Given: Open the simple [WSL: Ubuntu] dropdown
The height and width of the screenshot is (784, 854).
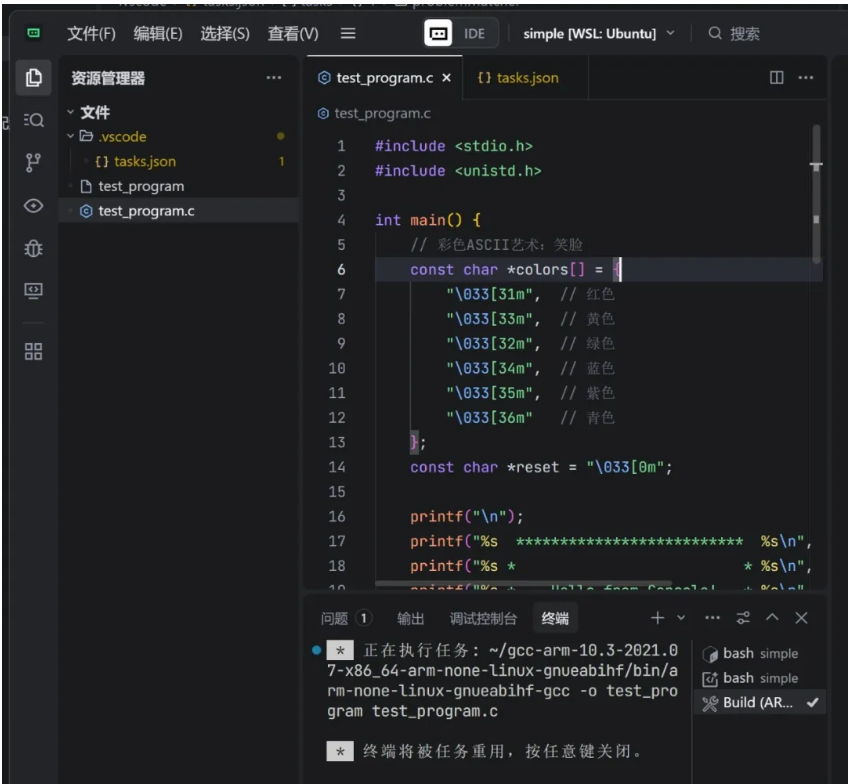Looking at the screenshot, I should tap(598, 33).
